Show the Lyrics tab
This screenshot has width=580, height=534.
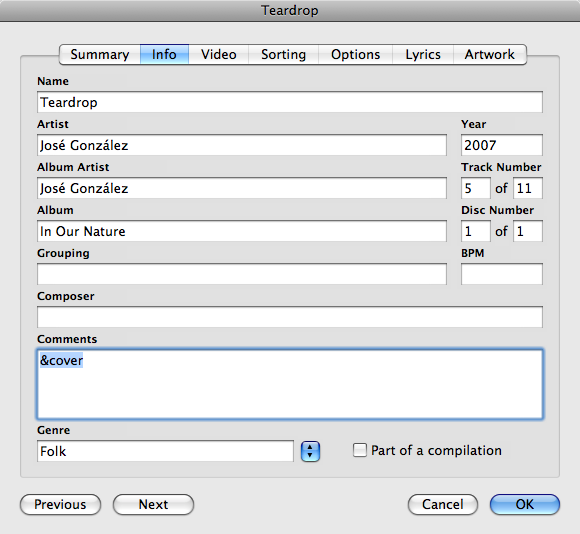pyautogui.click(x=423, y=54)
